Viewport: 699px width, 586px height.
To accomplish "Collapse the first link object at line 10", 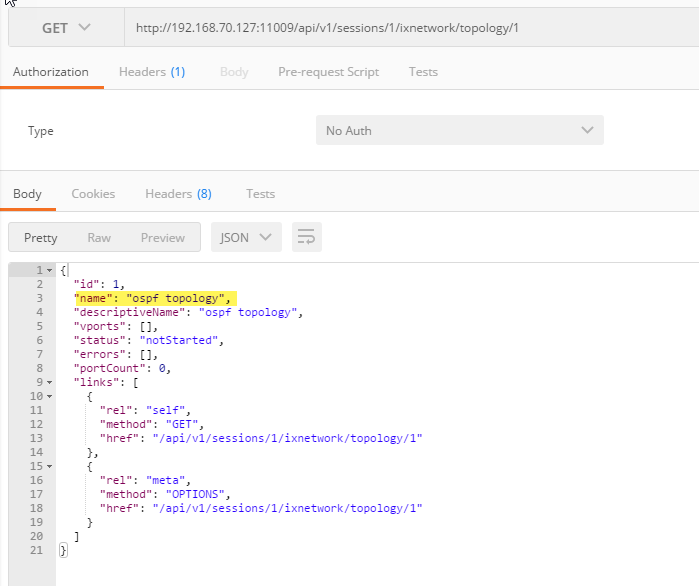I will tap(50, 396).
